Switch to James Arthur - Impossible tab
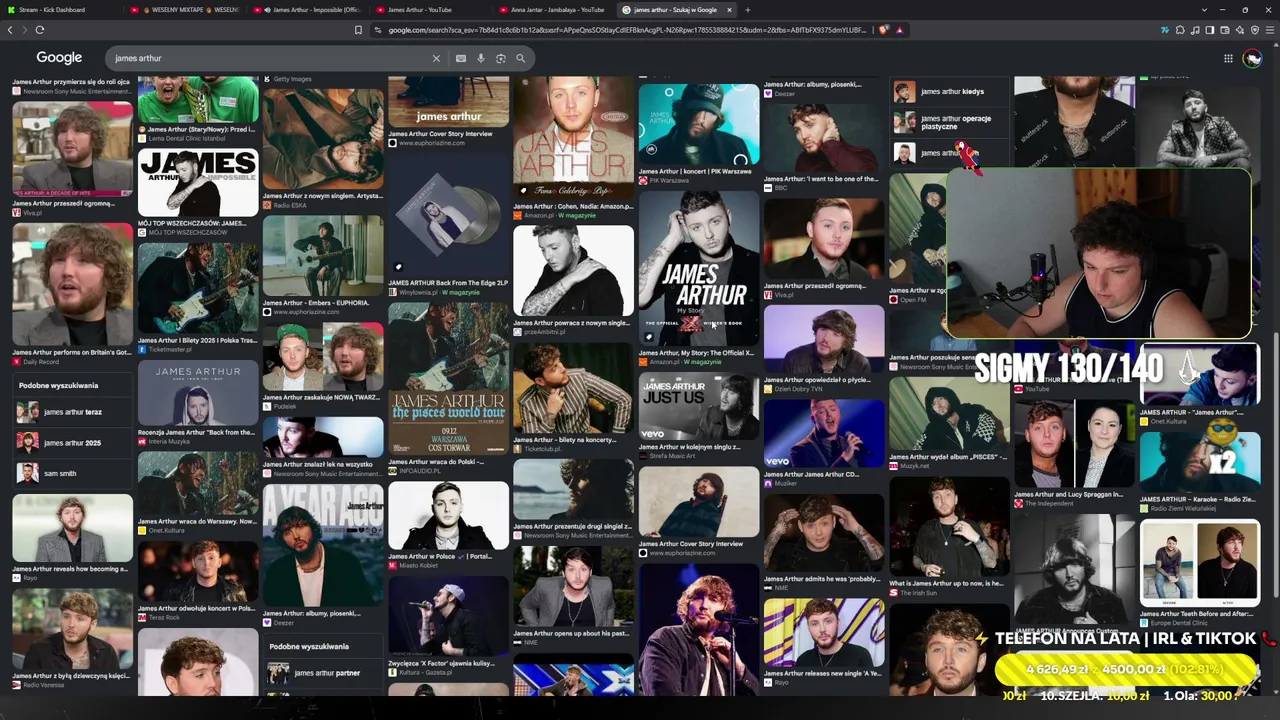The height and width of the screenshot is (720, 1280). (x=306, y=10)
